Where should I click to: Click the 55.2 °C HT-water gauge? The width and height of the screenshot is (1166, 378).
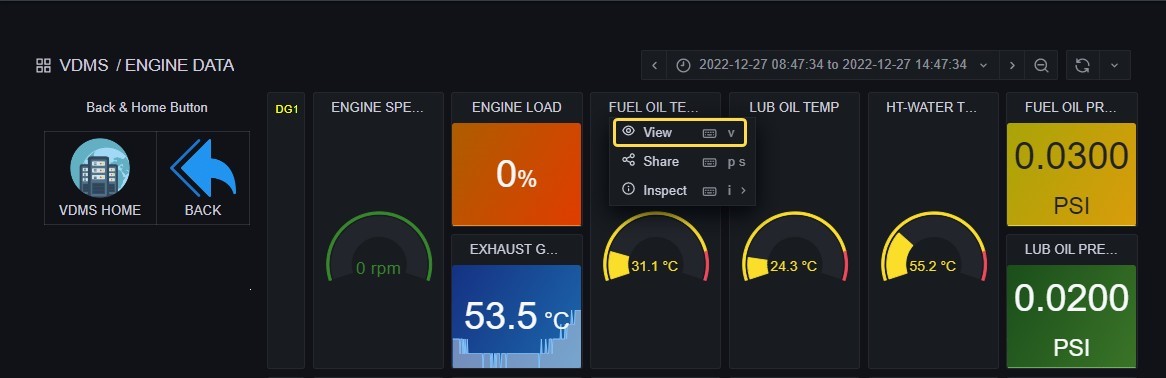[x=933, y=248]
